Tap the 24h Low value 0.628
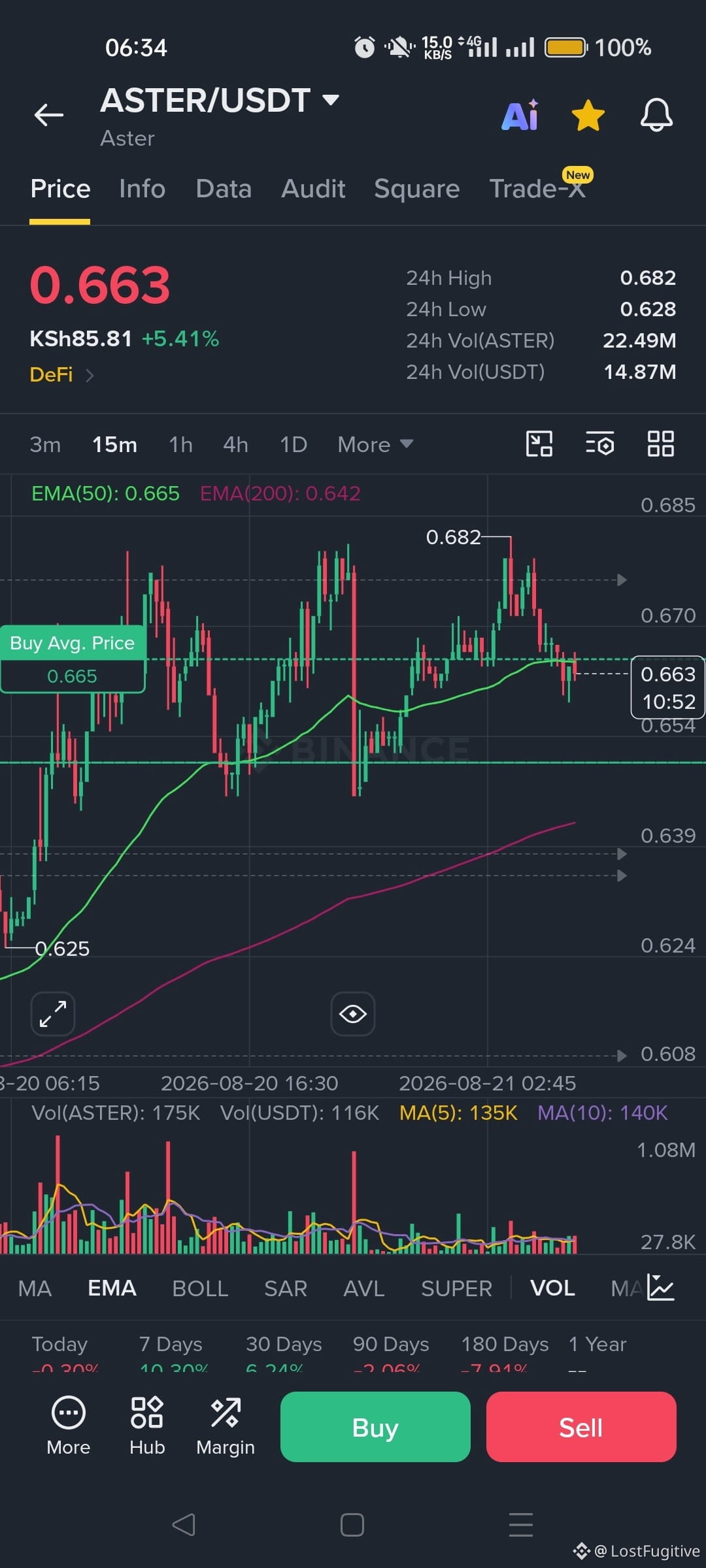 648,309
